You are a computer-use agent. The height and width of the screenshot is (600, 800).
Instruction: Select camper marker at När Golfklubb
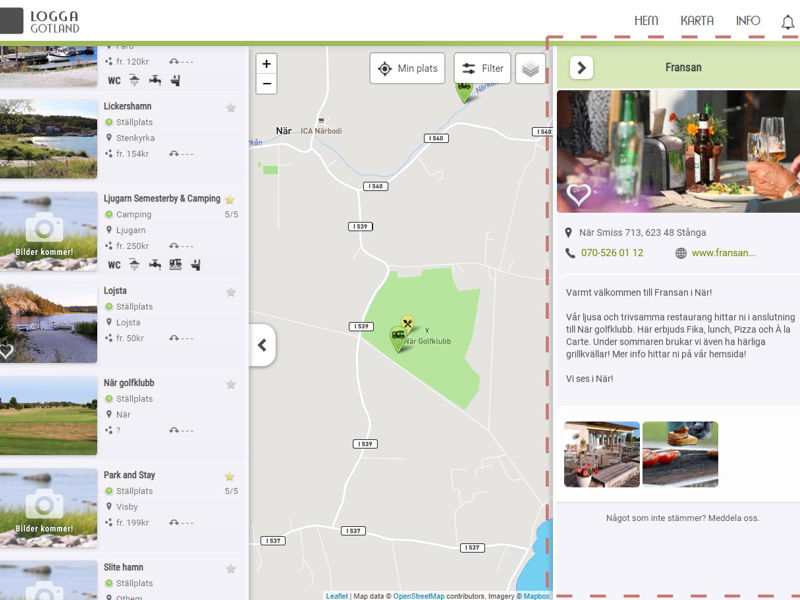click(398, 338)
